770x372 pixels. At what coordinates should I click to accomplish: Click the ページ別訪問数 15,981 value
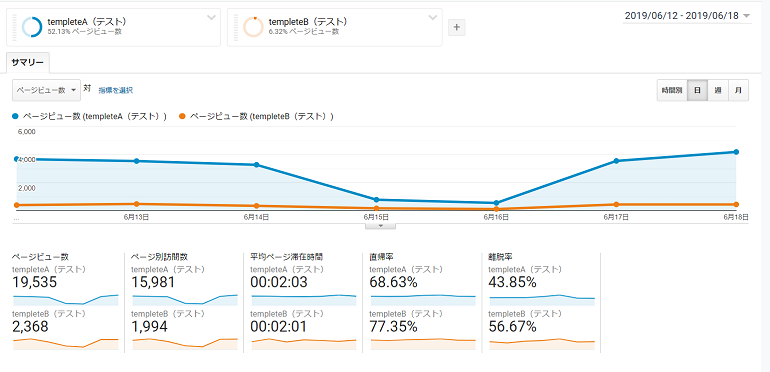pyautogui.click(x=154, y=282)
